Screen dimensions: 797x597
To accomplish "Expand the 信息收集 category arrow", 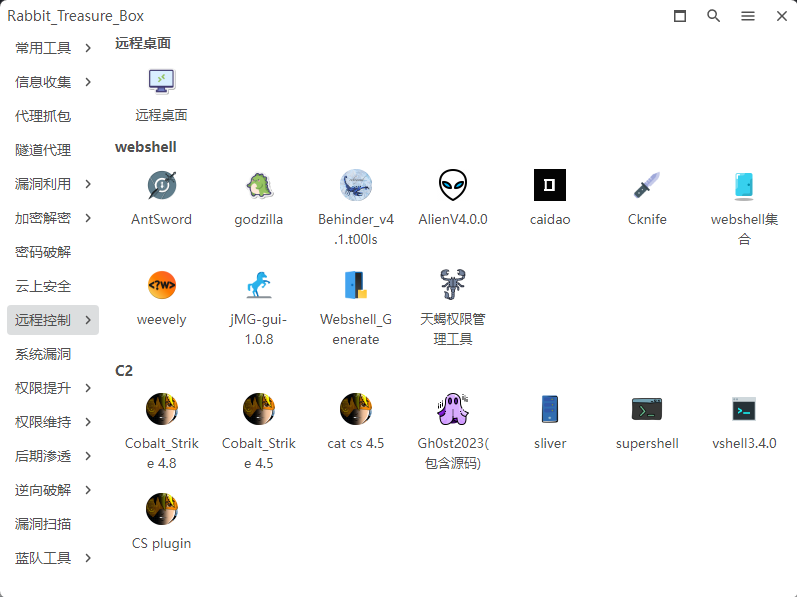I will (x=88, y=82).
